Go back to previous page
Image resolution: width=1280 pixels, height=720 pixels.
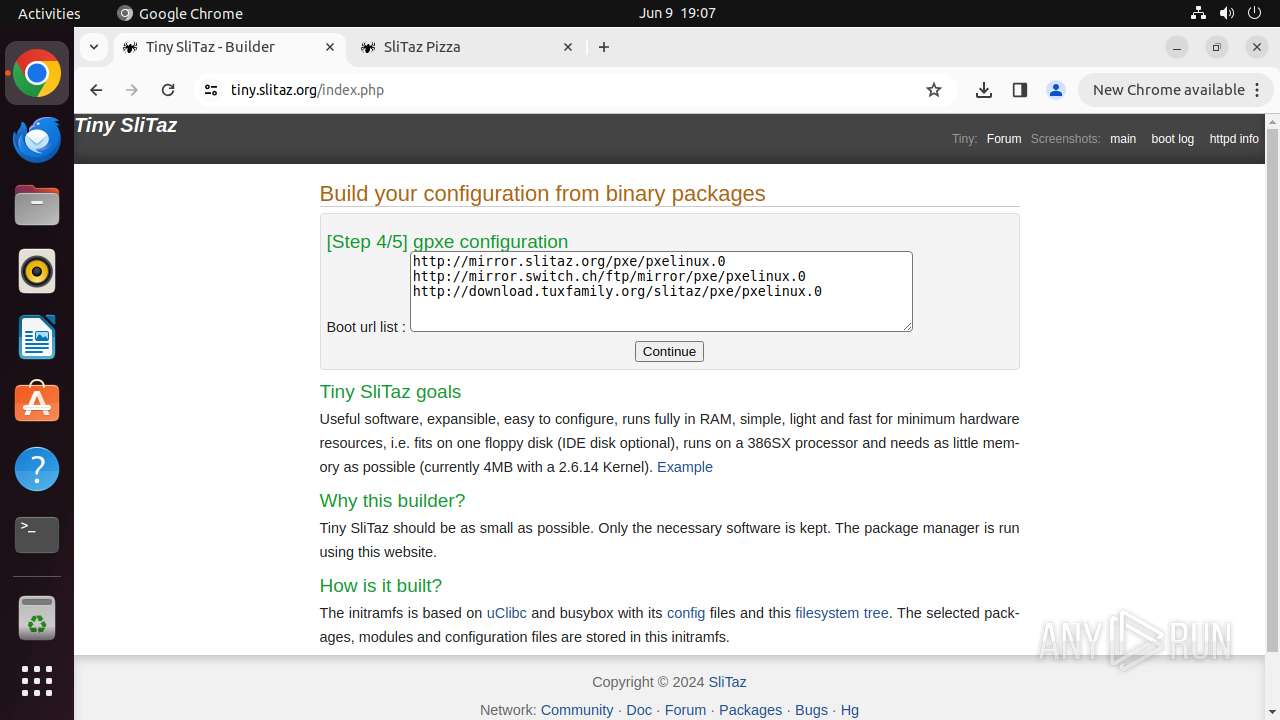96,90
